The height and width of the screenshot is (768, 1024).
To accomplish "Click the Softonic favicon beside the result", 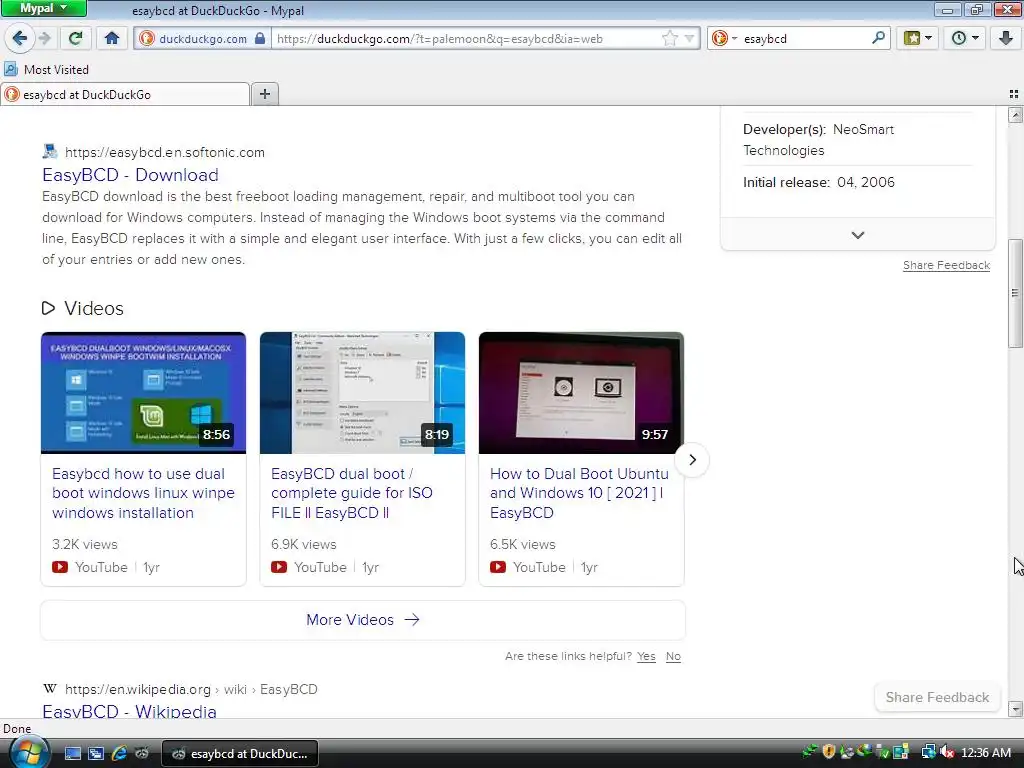I will (50, 152).
